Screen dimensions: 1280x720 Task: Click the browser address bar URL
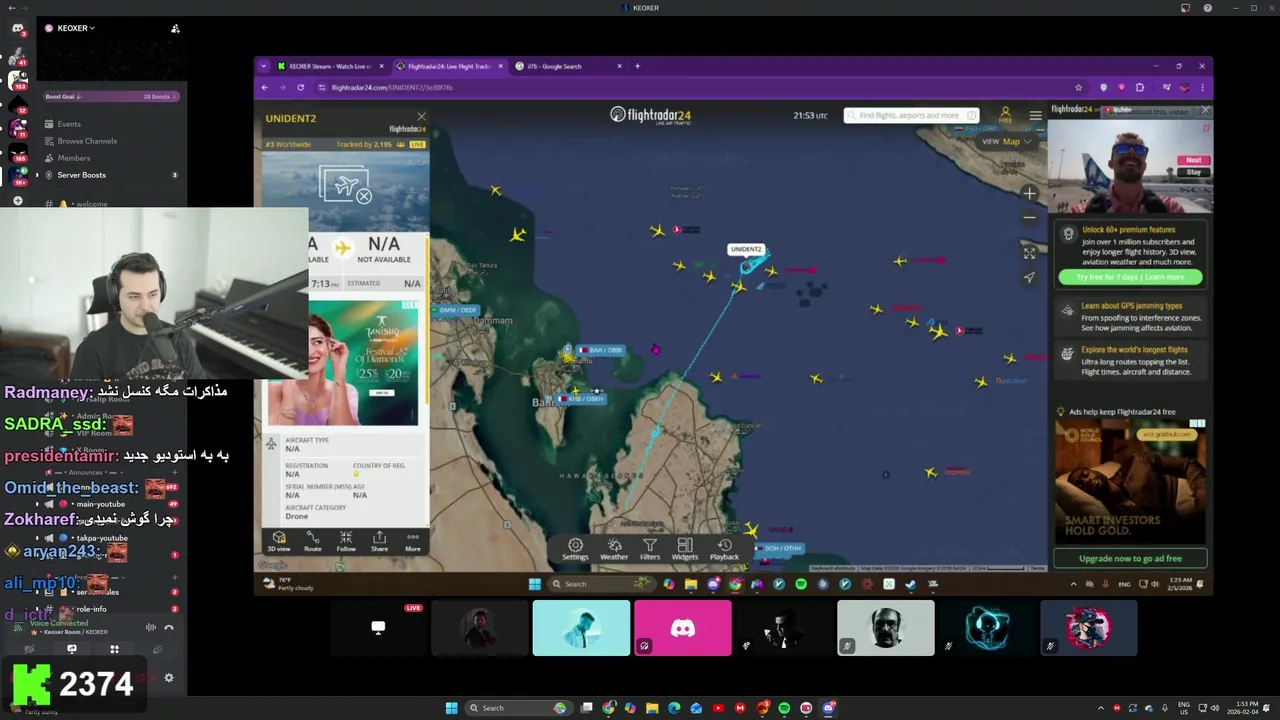coord(392,87)
